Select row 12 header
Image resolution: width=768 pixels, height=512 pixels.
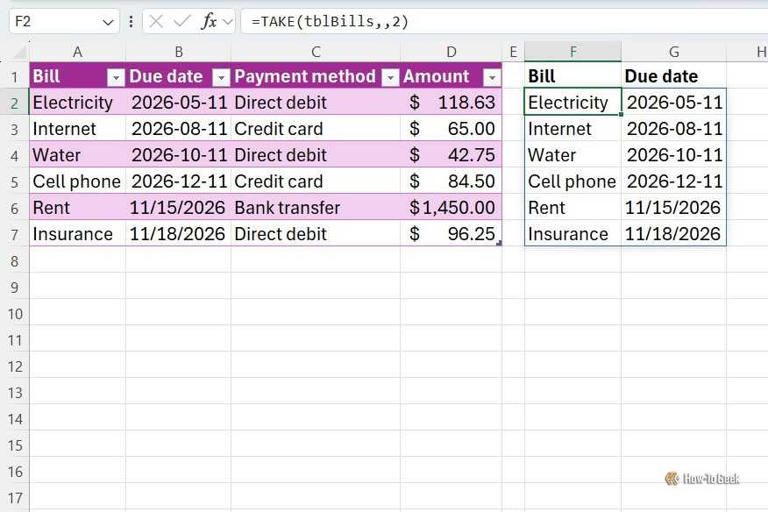point(15,366)
